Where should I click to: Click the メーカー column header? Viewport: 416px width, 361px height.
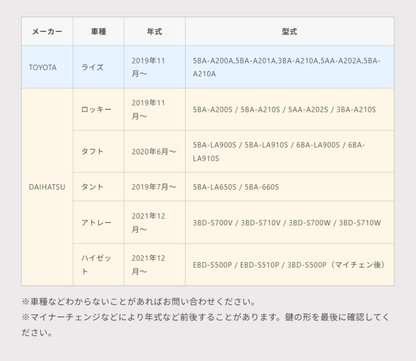point(47,32)
